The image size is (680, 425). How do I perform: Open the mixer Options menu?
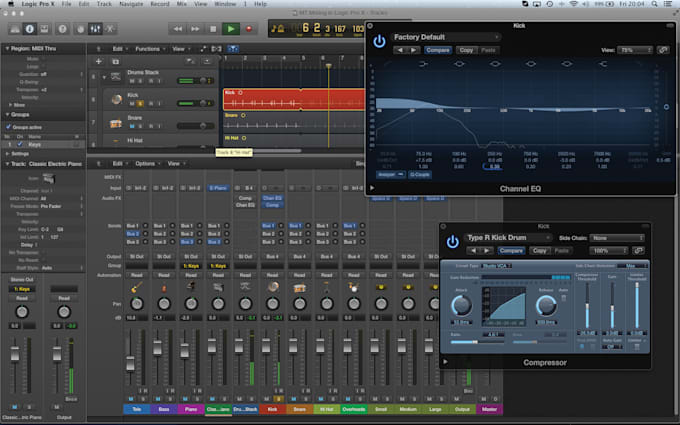coord(145,163)
